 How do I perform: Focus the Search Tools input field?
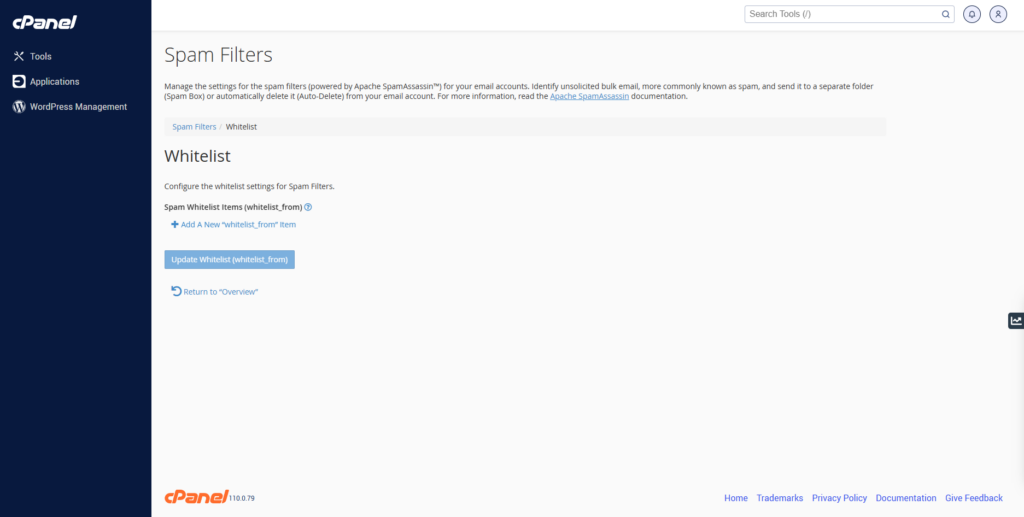click(840, 14)
